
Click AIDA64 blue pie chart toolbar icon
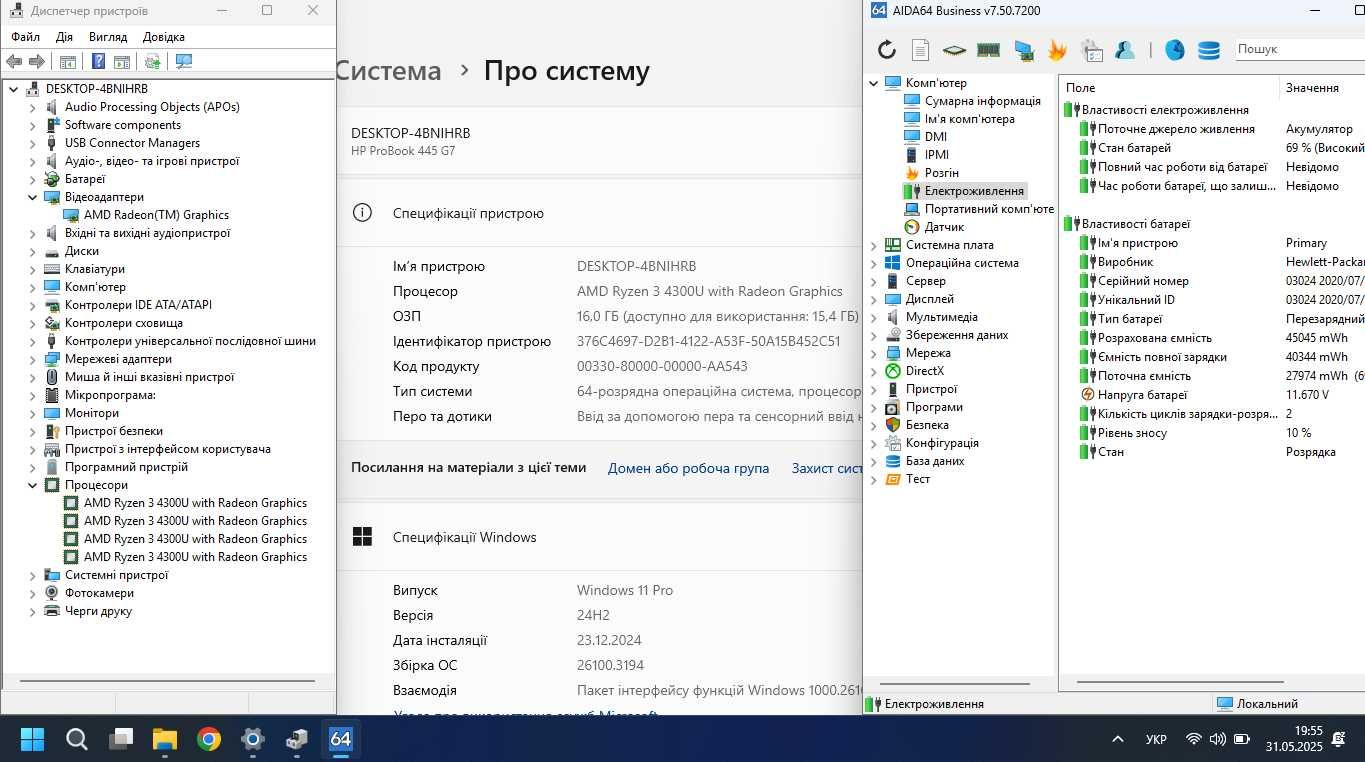pos(1175,49)
